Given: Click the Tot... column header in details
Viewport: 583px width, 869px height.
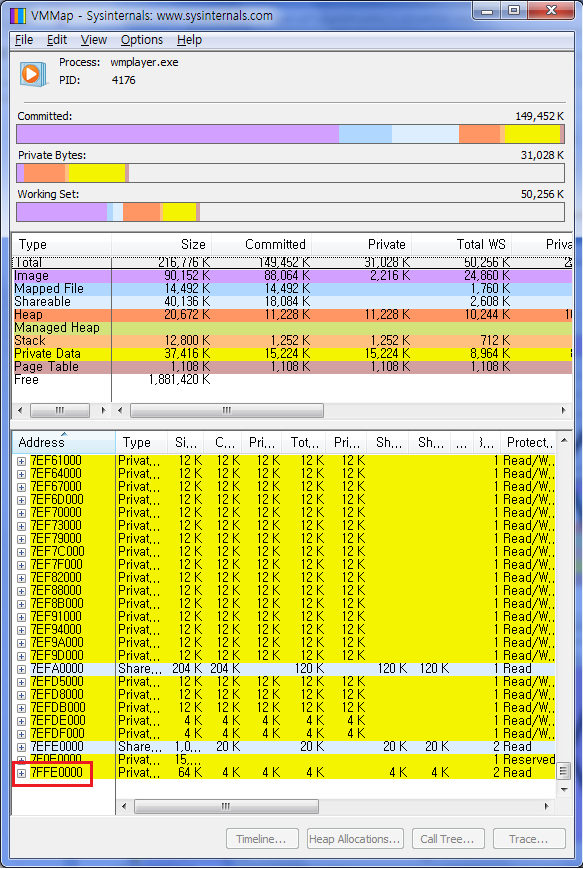Looking at the screenshot, I should tap(304, 442).
